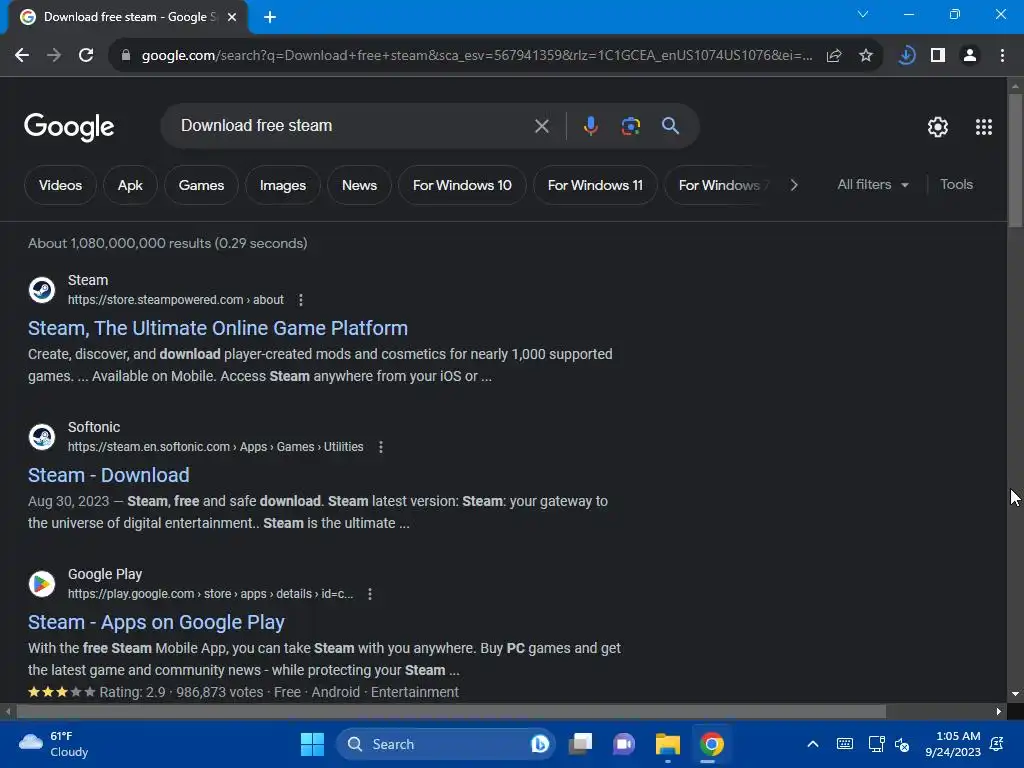Click Steam favicon in first result
This screenshot has width=1024, height=768.
click(42, 289)
